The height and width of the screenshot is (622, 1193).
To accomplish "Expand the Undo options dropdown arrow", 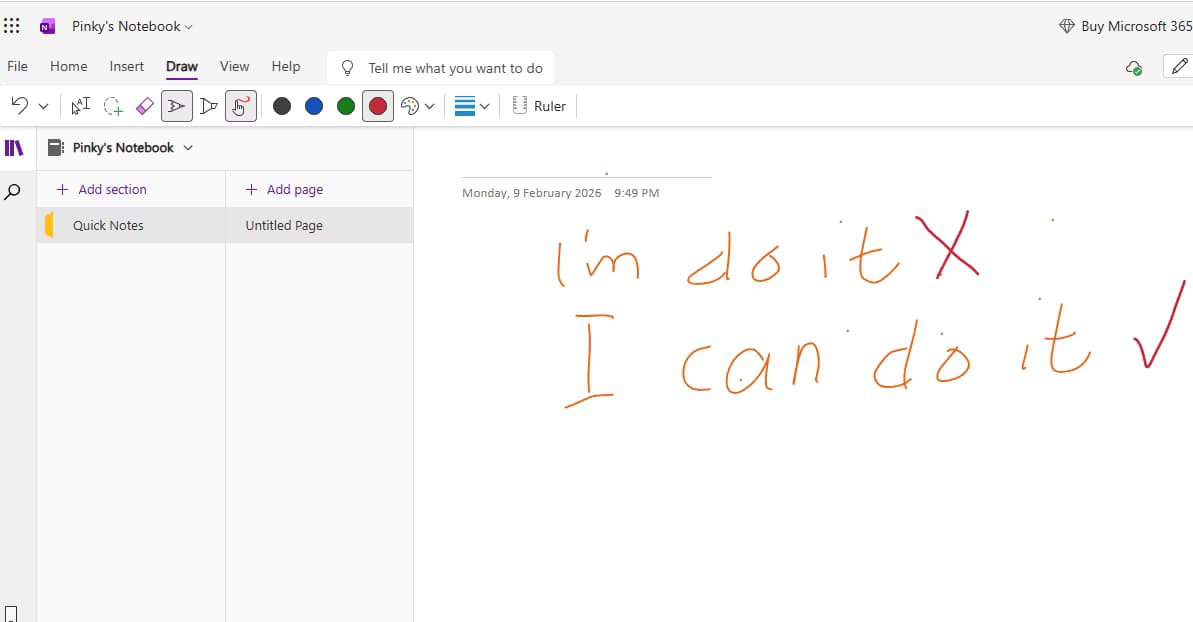I will 43,106.
